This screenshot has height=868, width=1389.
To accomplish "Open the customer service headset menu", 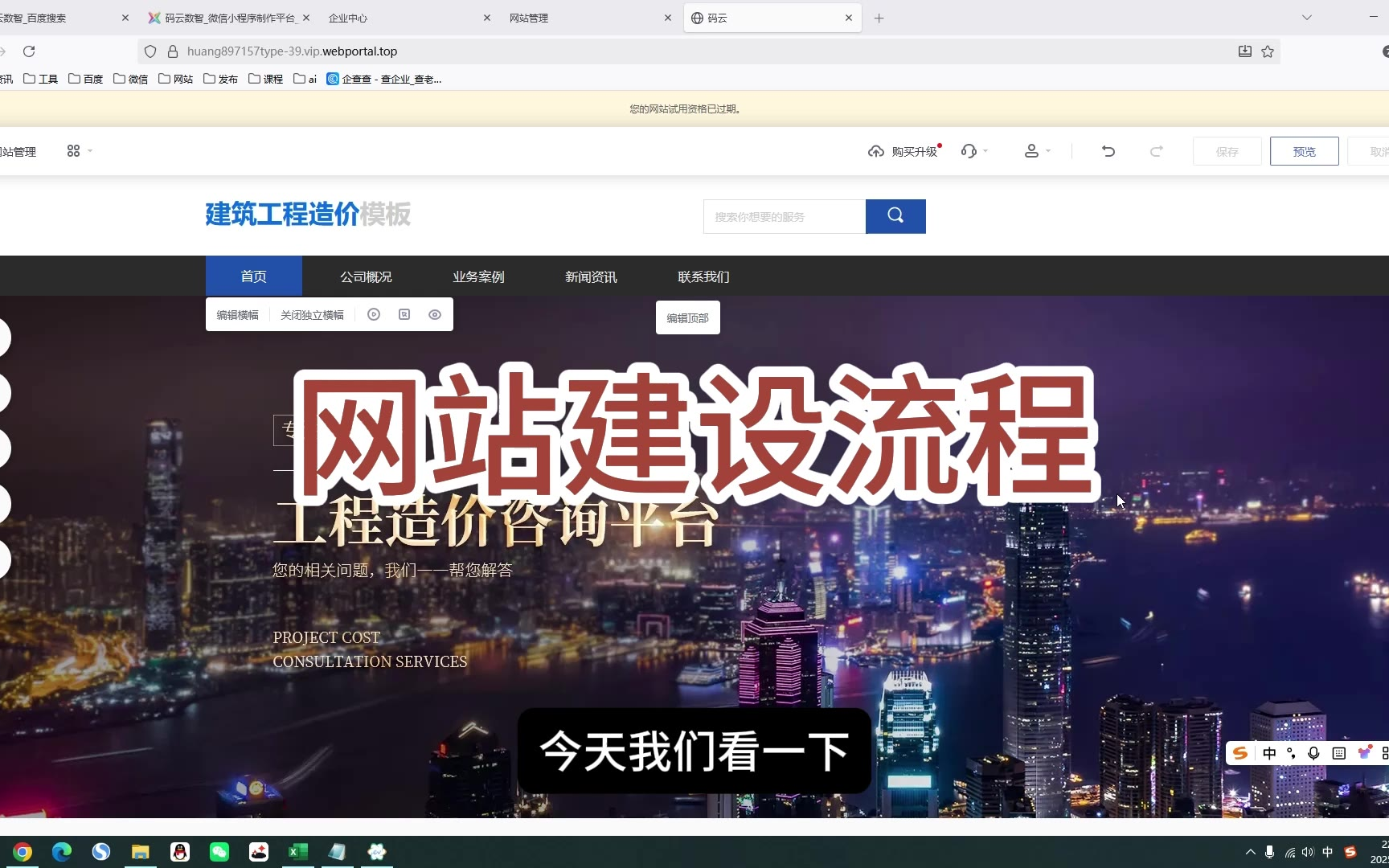I will [974, 151].
